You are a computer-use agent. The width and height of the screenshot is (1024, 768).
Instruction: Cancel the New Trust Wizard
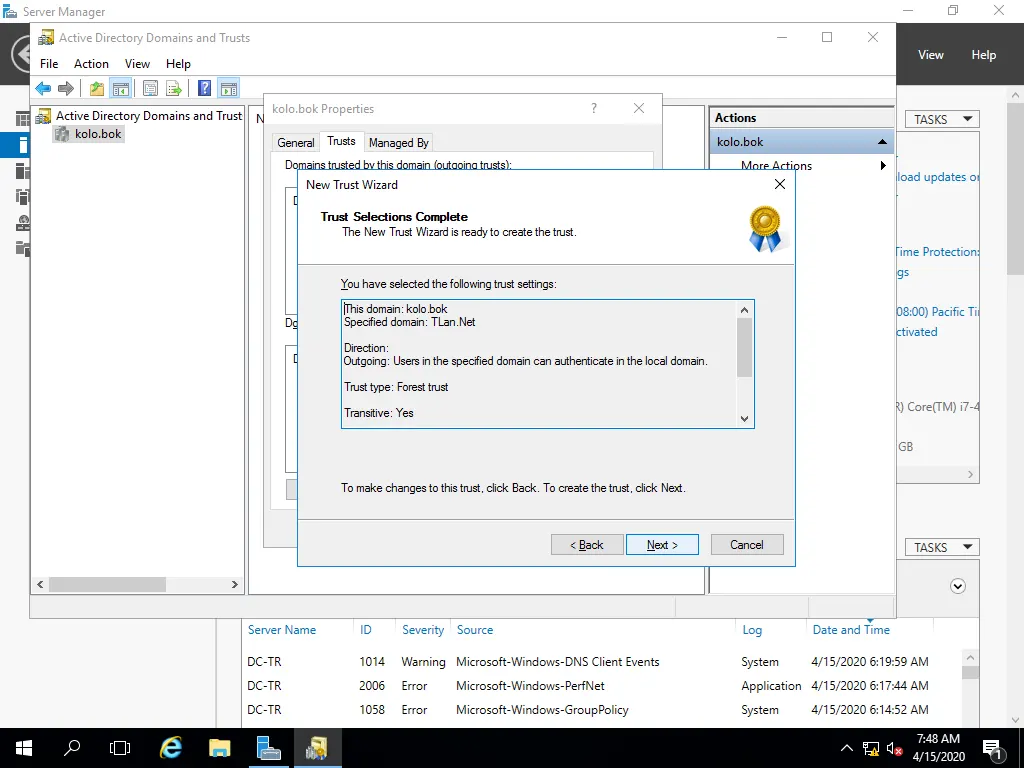point(747,545)
